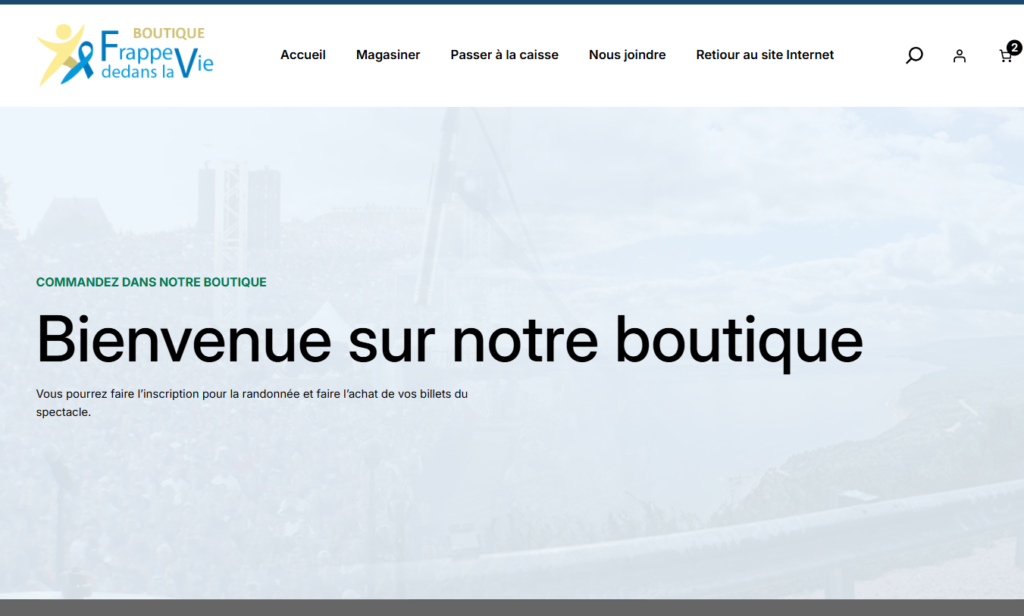Viewport: 1024px width, 616px height.
Task: Click the yellow figure in the logo
Action: (x=58, y=48)
